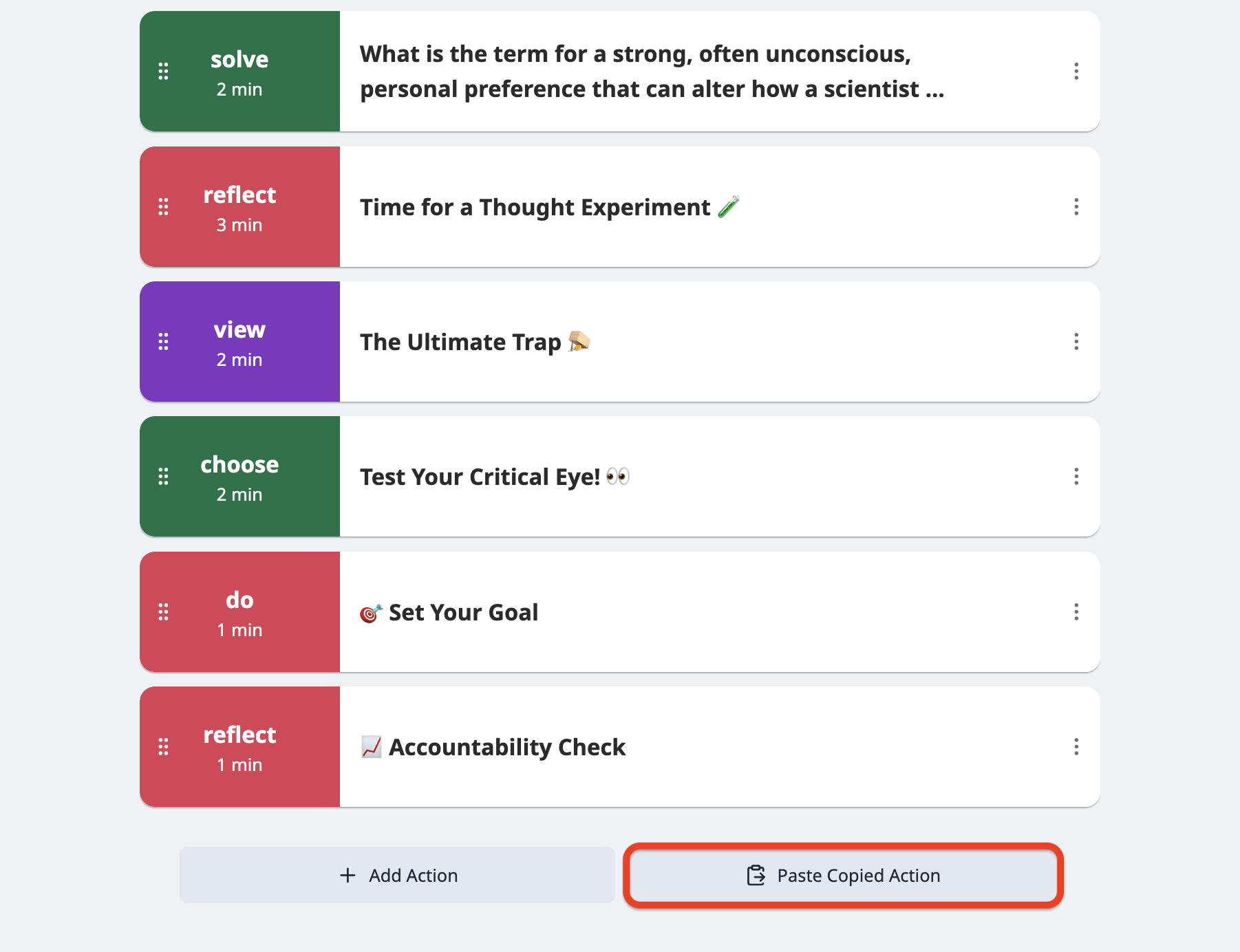Viewport: 1240px width, 952px height.
Task: Select the green solve 2 min block
Action: pyautogui.click(x=239, y=72)
